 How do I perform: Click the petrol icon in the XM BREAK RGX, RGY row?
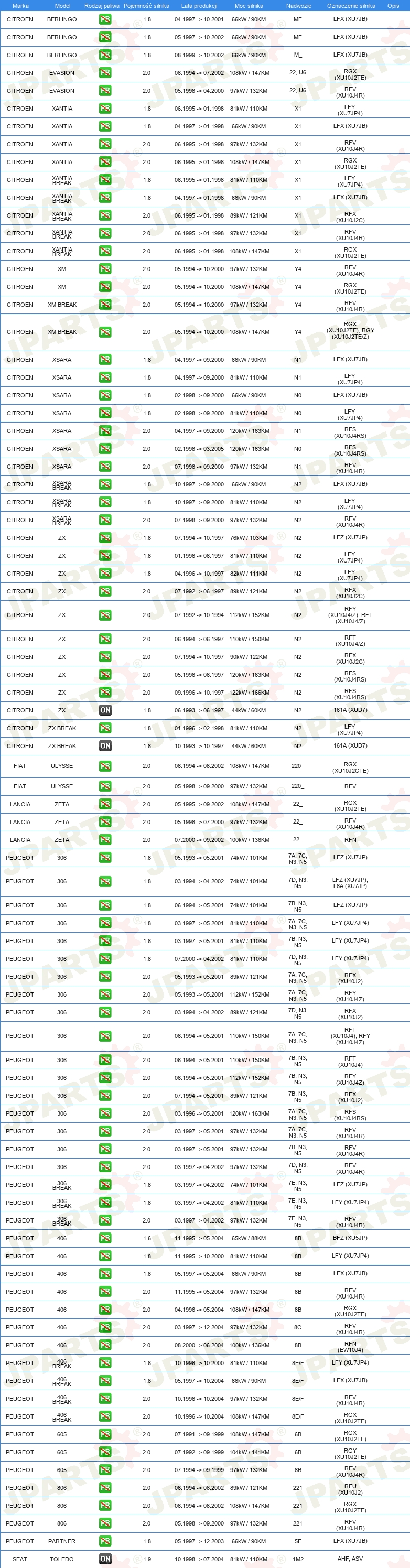(x=105, y=332)
